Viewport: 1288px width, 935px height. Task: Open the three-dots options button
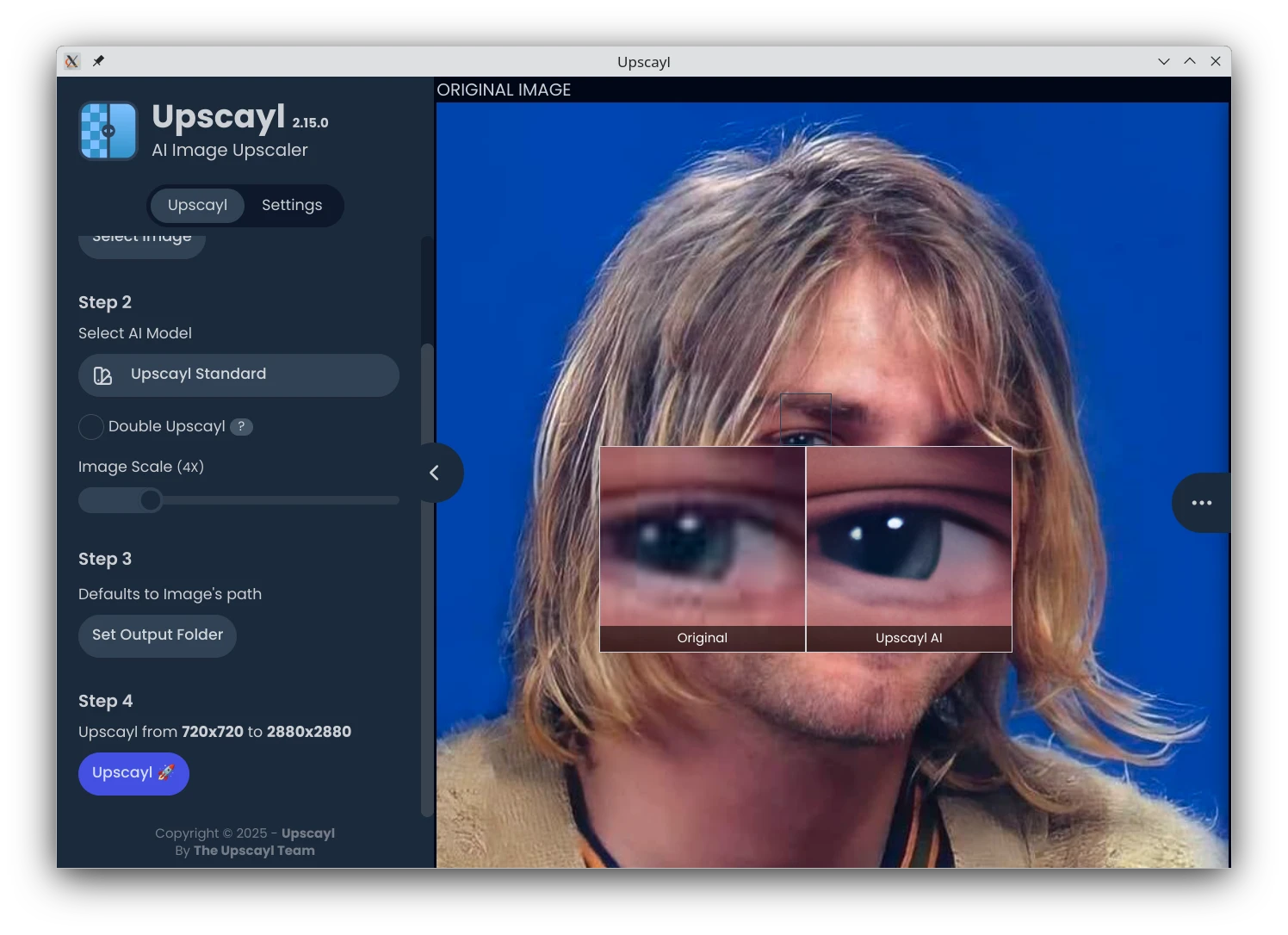point(1201,503)
